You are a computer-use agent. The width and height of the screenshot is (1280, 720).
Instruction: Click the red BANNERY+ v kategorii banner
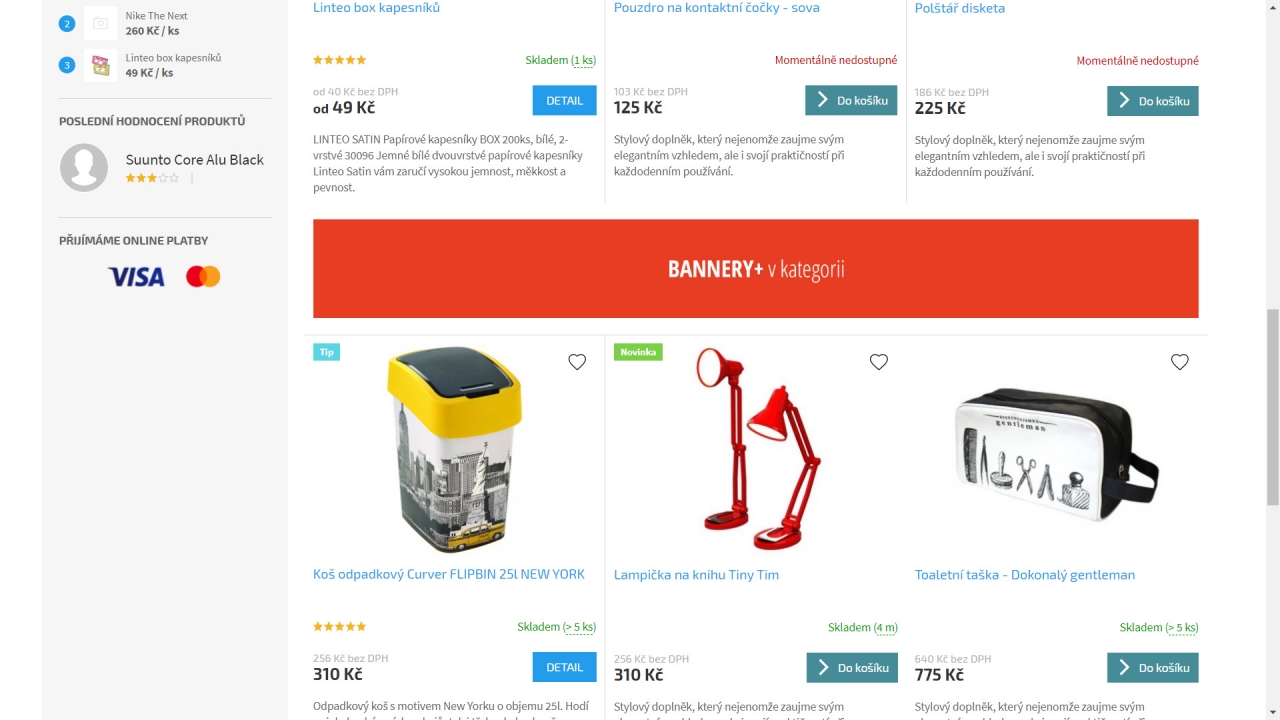pyautogui.click(x=755, y=269)
